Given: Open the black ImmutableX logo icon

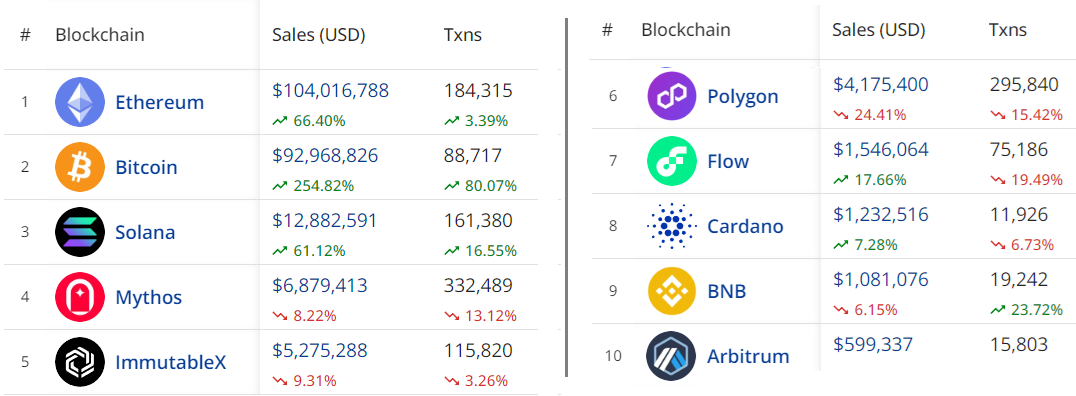Looking at the screenshot, I should coord(80,362).
